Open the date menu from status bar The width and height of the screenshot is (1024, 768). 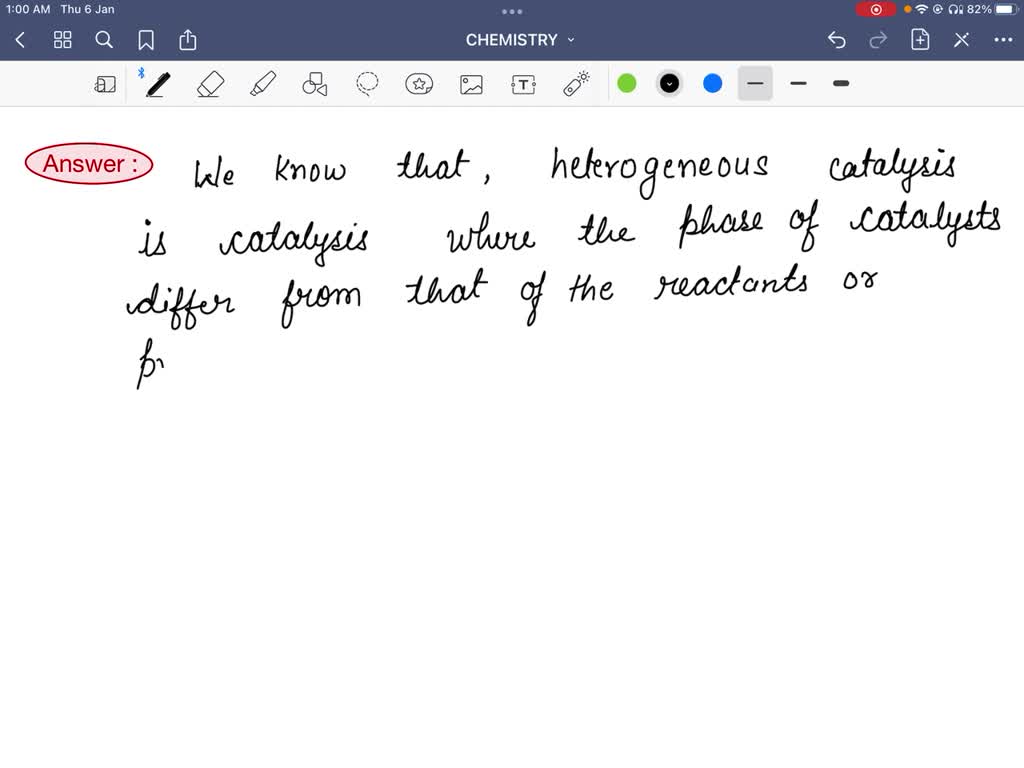pyautogui.click(x=87, y=9)
